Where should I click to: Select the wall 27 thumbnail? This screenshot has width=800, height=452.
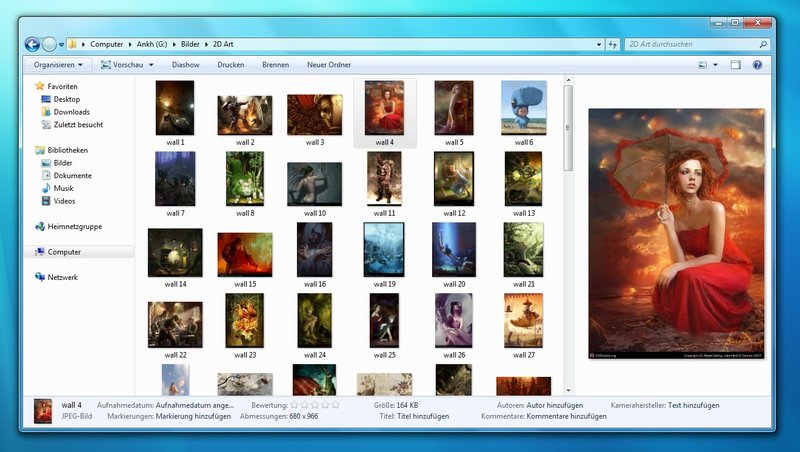pyautogui.click(x=523, y=320)
